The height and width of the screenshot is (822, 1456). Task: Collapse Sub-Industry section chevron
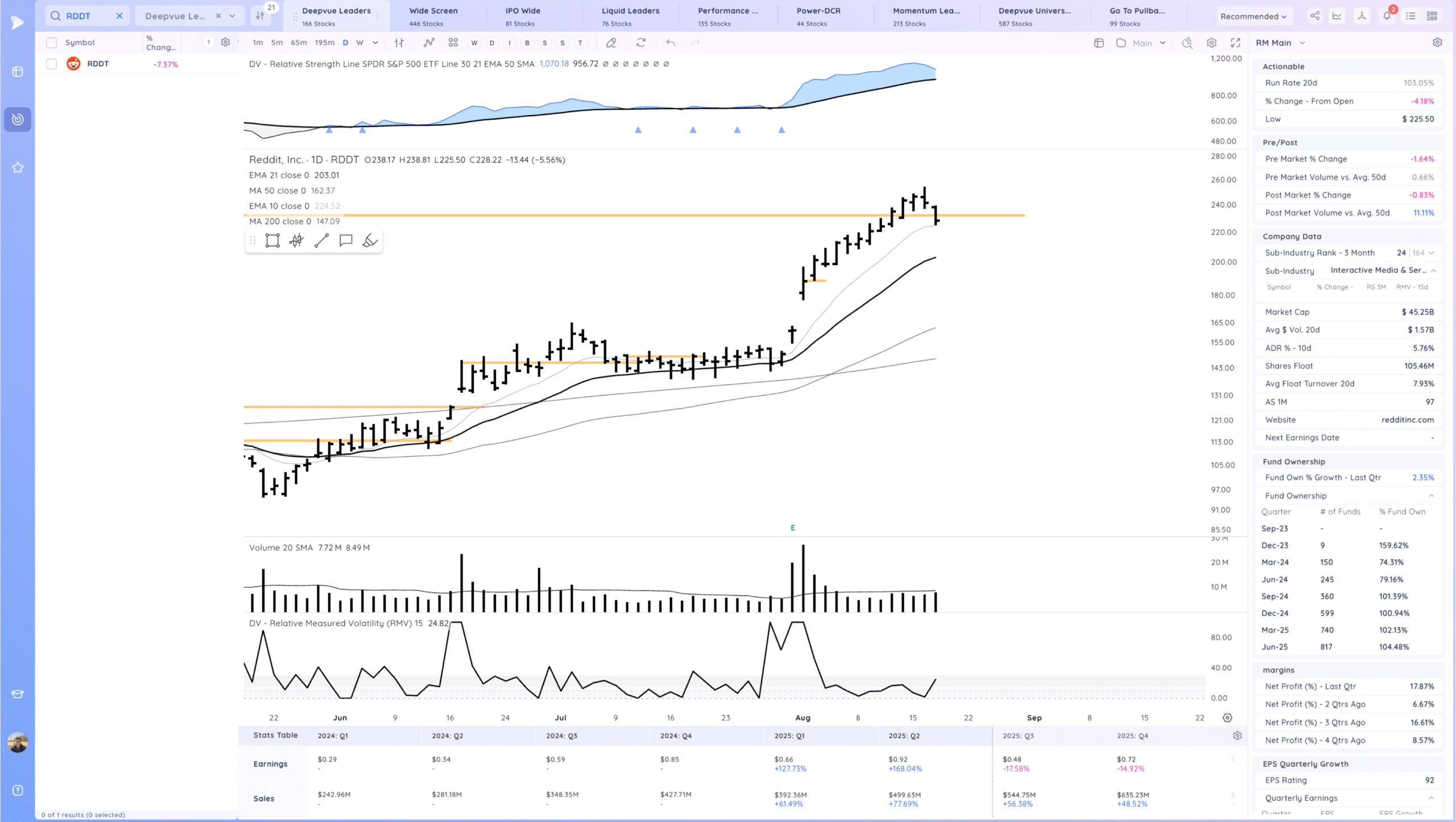(x=1434, y=271)
